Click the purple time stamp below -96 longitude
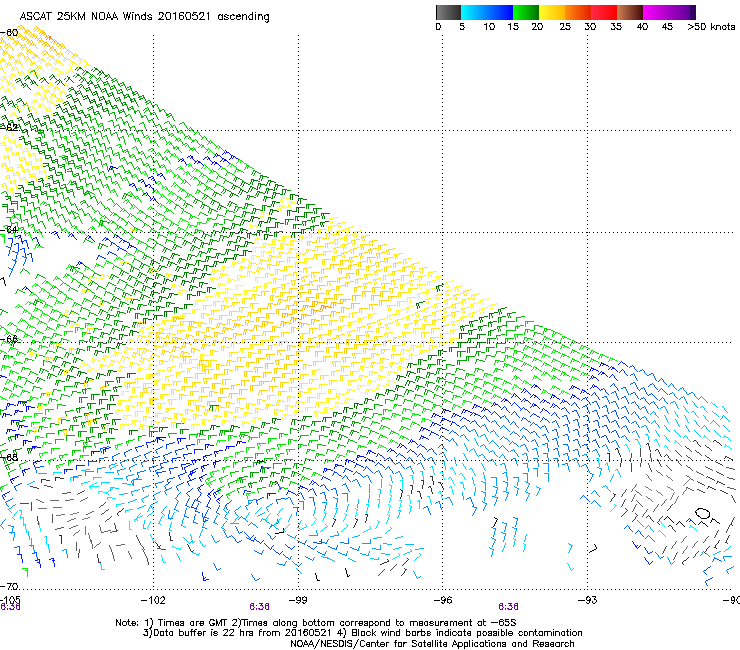Image resolution: width=740 pixels, height=650 pixels. [x=508, y=607]
